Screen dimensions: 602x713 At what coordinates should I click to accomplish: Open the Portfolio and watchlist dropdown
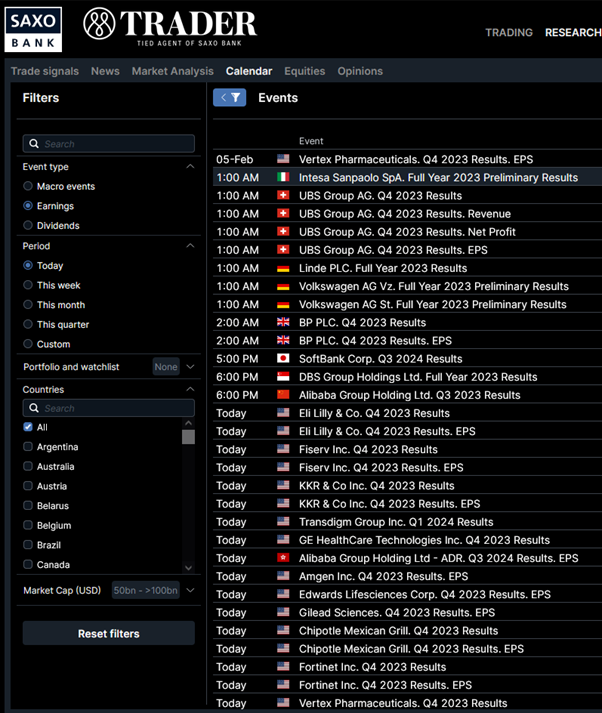tap(191, 367)
